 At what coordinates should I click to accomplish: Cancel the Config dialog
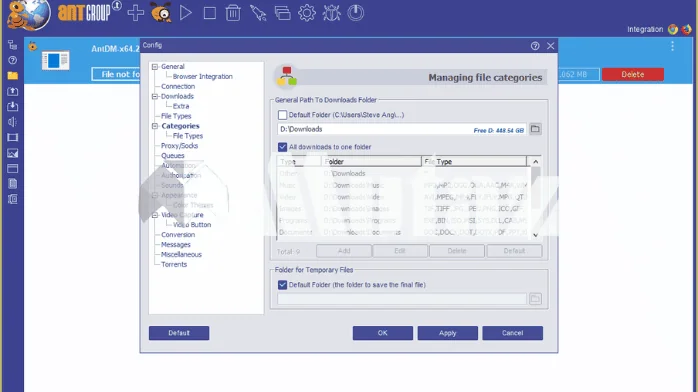(512, 333)
